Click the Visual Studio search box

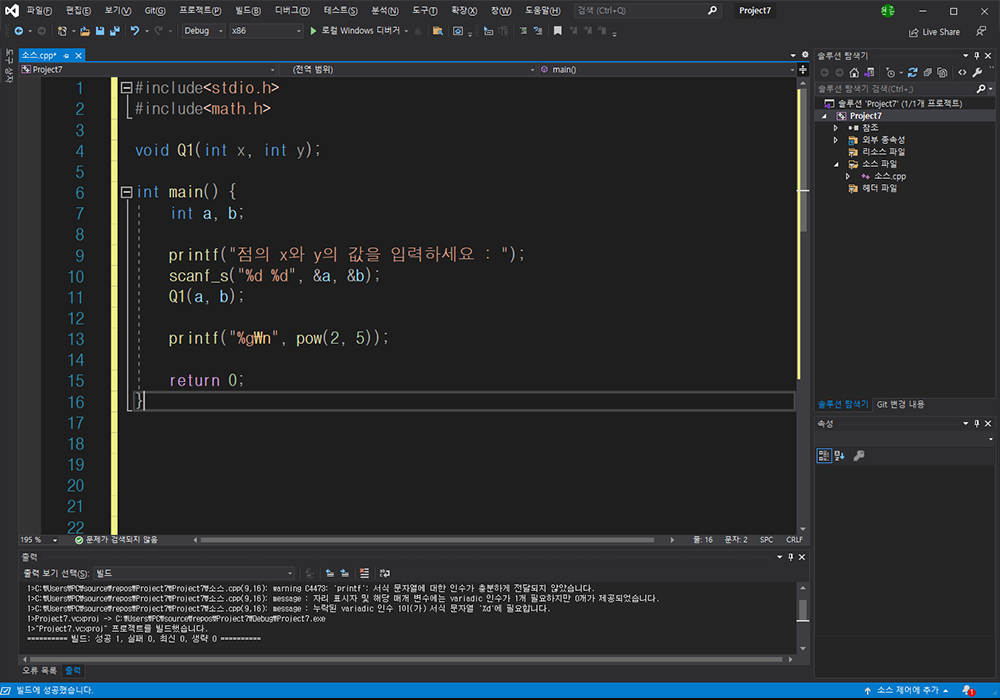point(647,10)
